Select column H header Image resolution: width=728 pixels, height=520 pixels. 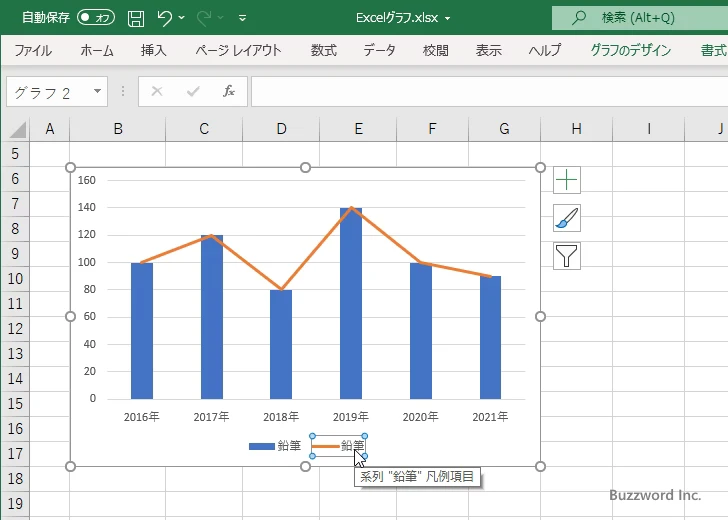pos(576,129)
